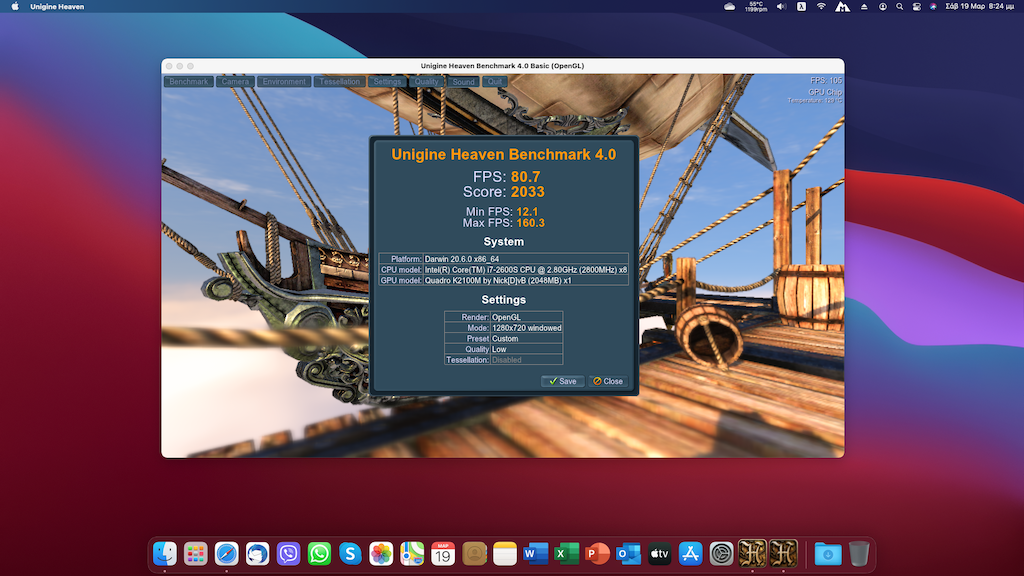Image resolution: width=1024 pixels, height=576 pixels.
Task: Click the eject icon in menu bar
Action: pyautogui.click(x=864, y=7)
